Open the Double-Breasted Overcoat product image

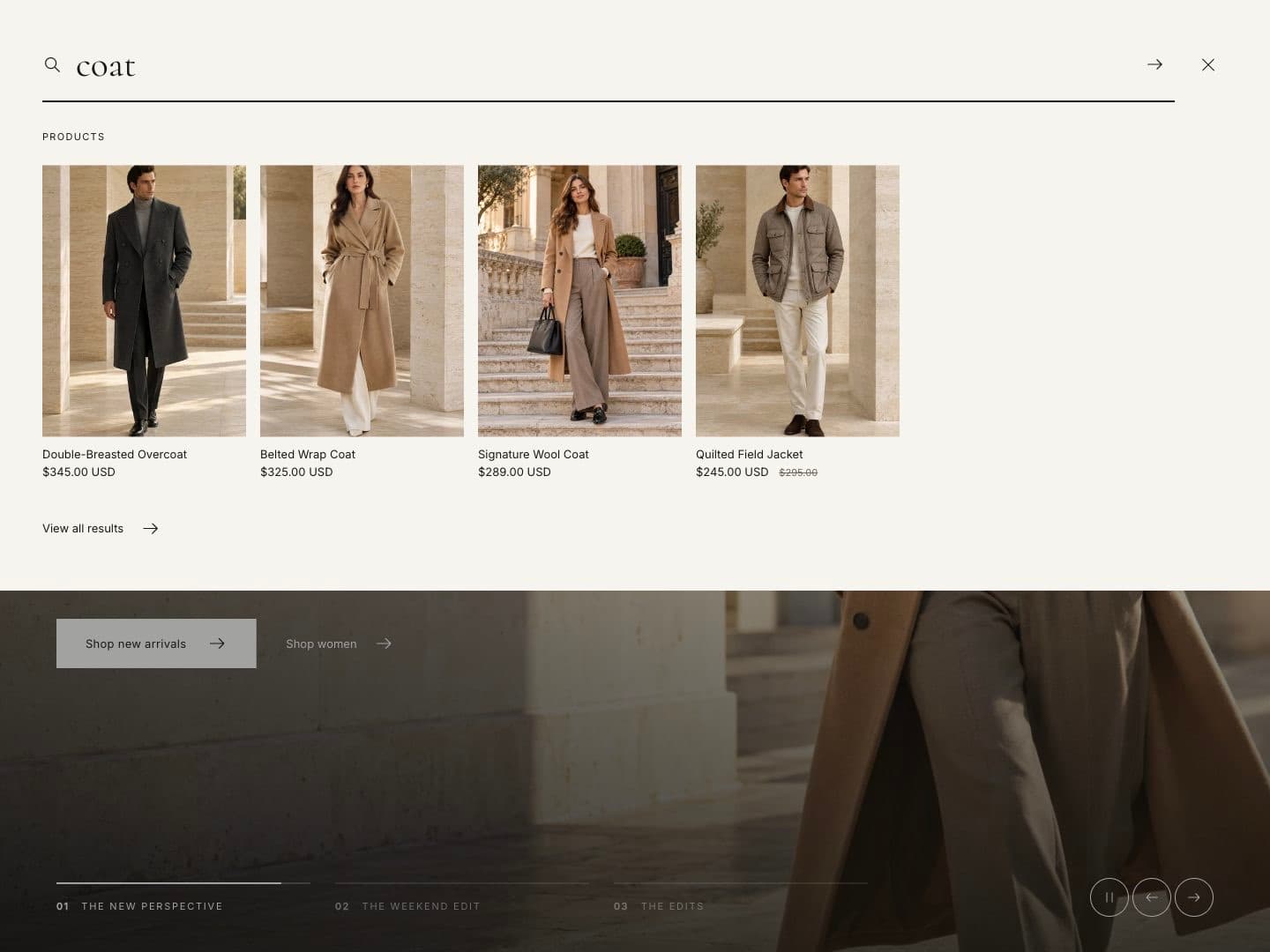pos(144,301)
